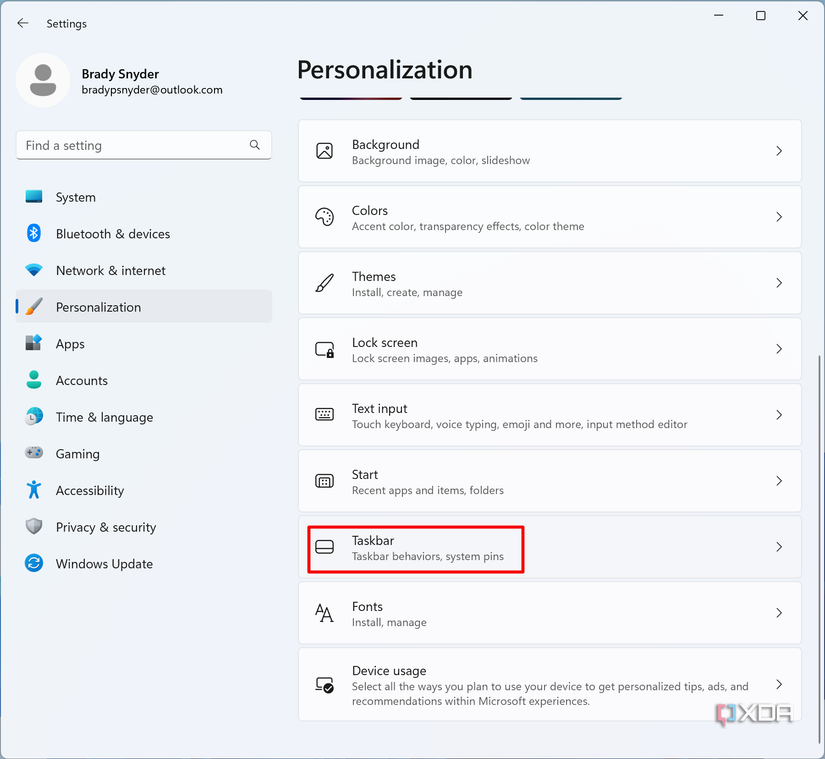Open the Gaming settings category
Image resolution: width=825 pixels, height=759 pixels.
[x=78, y=453]
